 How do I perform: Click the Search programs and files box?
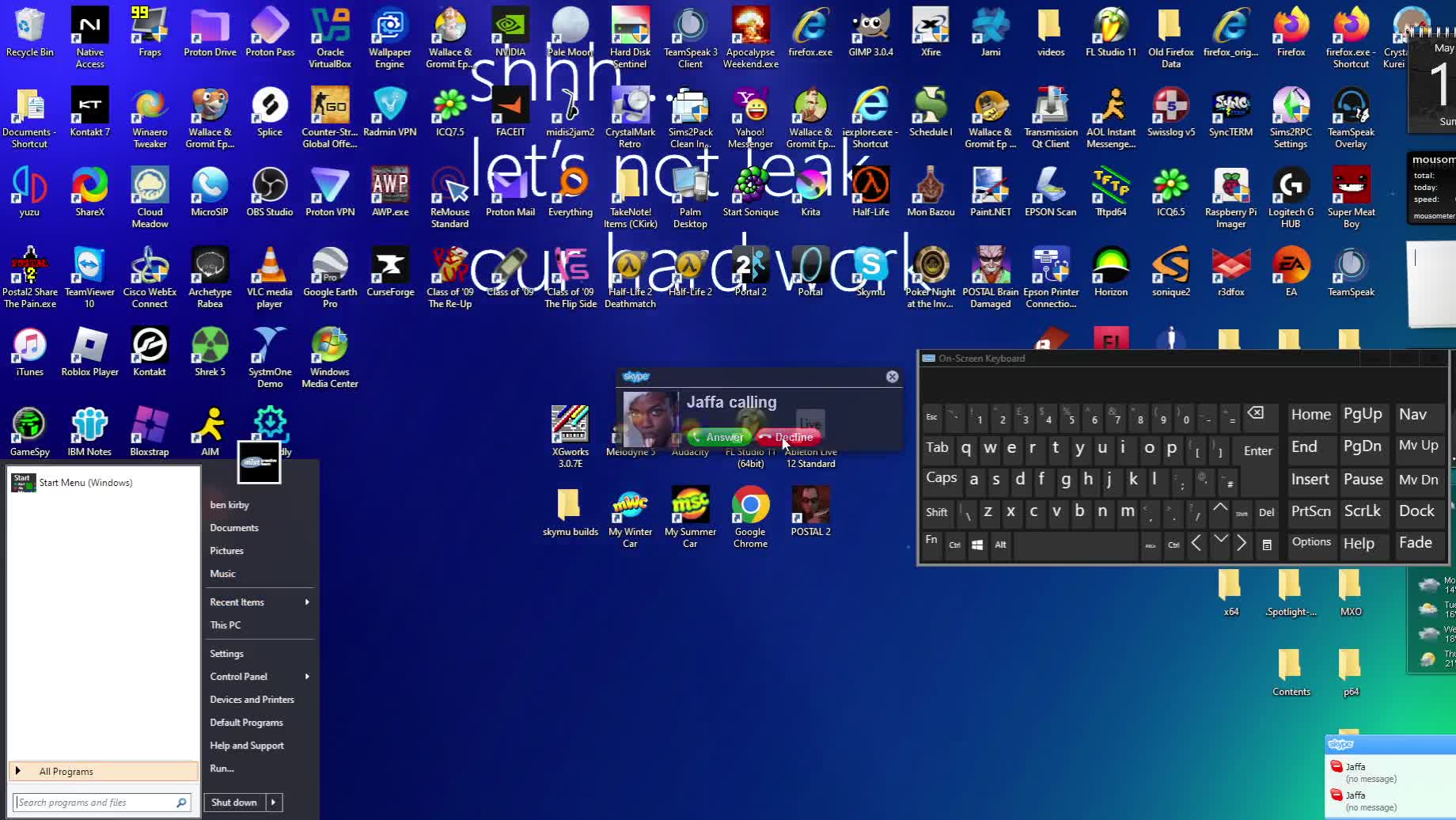point(102,803)
